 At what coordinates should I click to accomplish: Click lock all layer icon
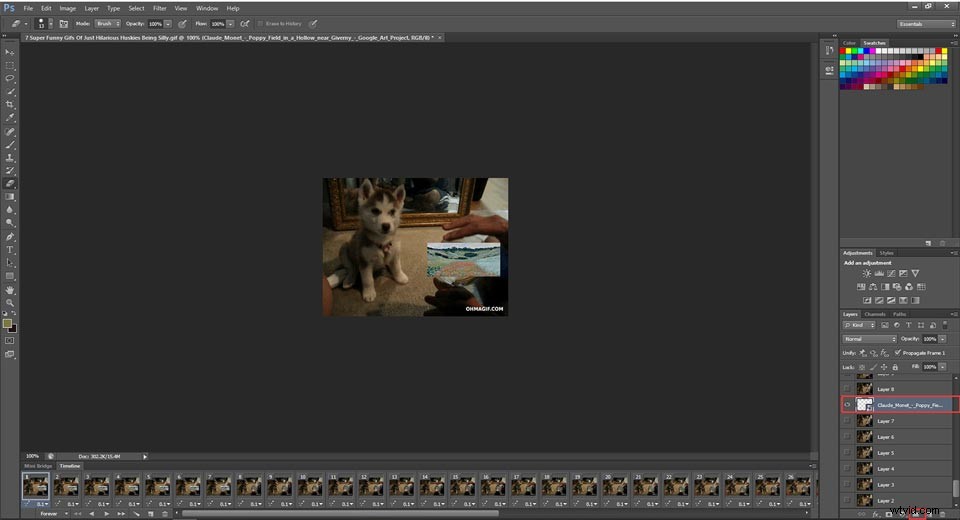click(895, 367)
